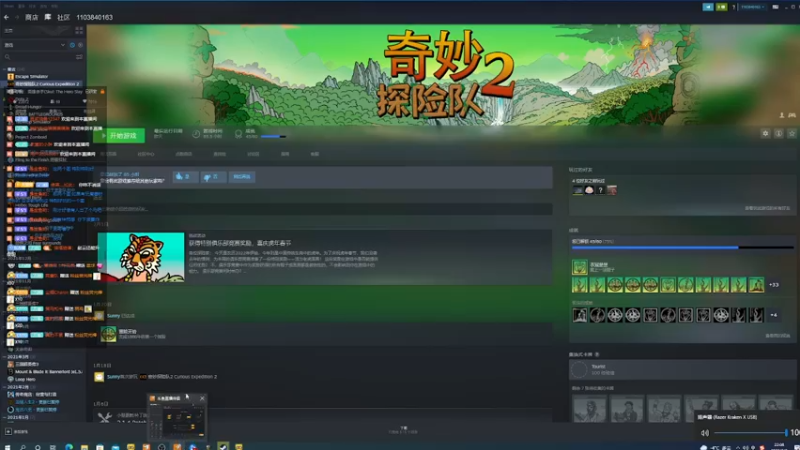Open File Explorer folder on taskbar

click(84, 447)
